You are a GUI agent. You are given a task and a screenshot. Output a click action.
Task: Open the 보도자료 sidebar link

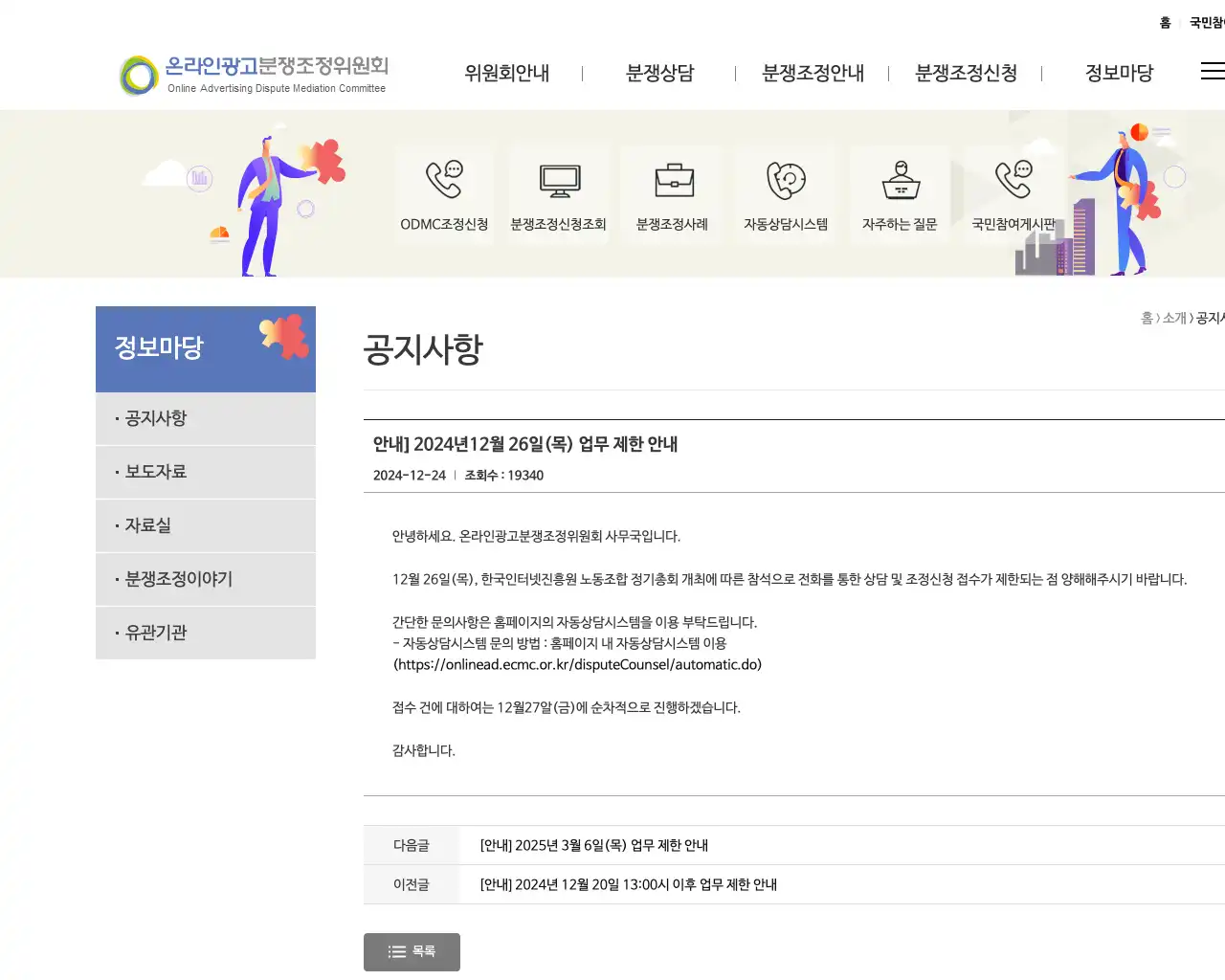pyautogui.click(x=156, y=472)
